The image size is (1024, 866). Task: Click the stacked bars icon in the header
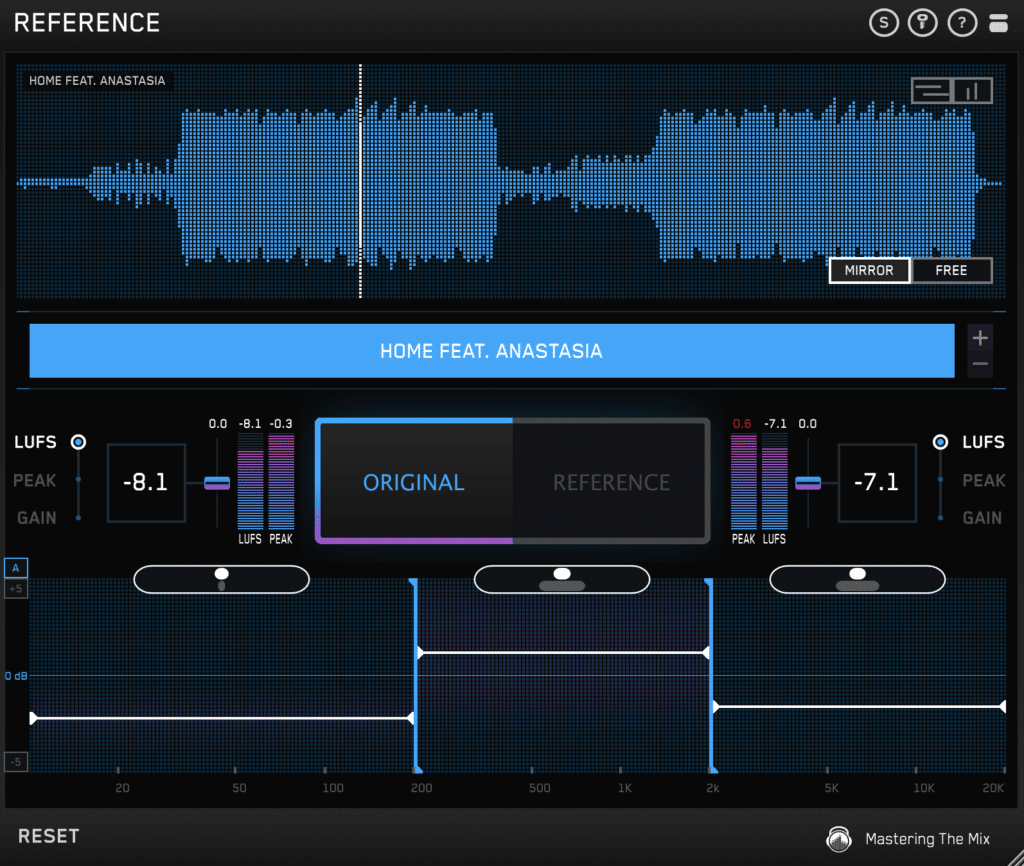pos(998,23)
